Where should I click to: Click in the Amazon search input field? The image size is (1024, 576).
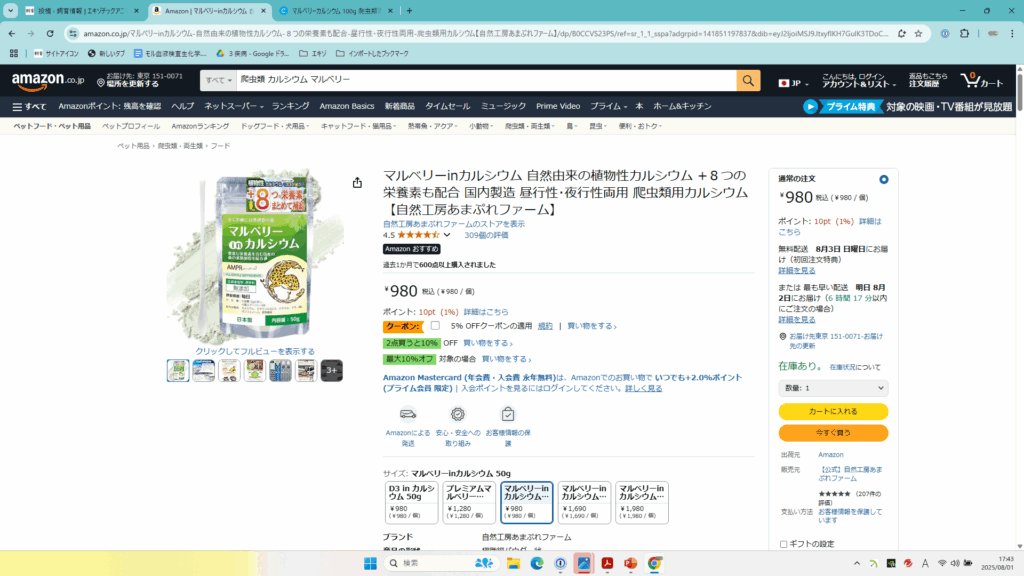click(x=487, y=80)
